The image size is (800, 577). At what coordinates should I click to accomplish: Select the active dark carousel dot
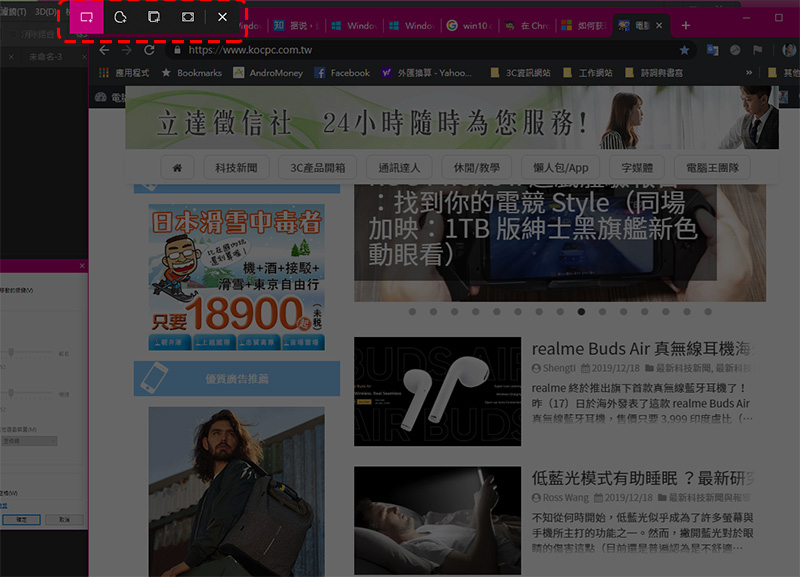(581, 311)
